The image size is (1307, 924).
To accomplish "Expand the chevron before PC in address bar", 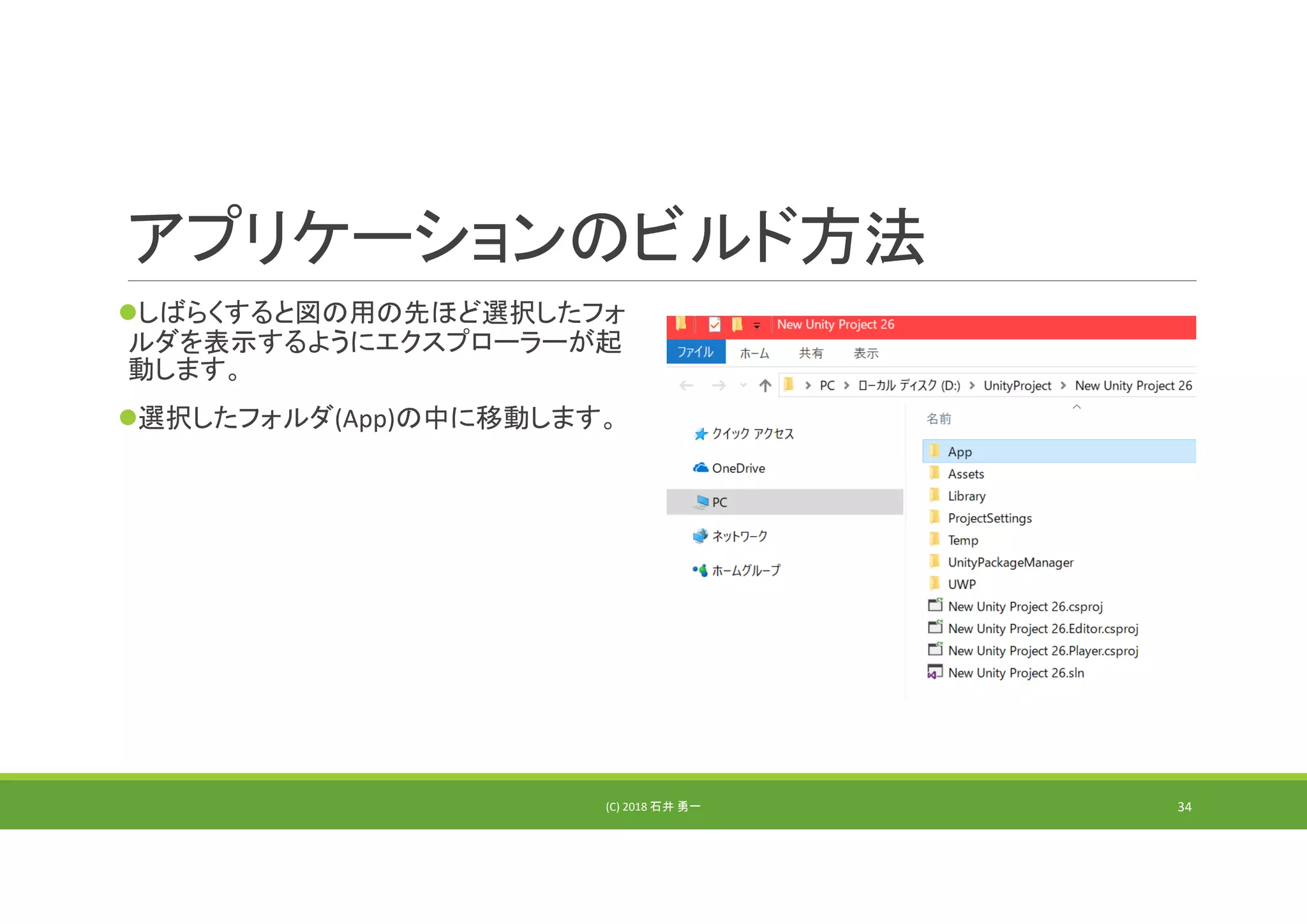I will tap(808, 385).
